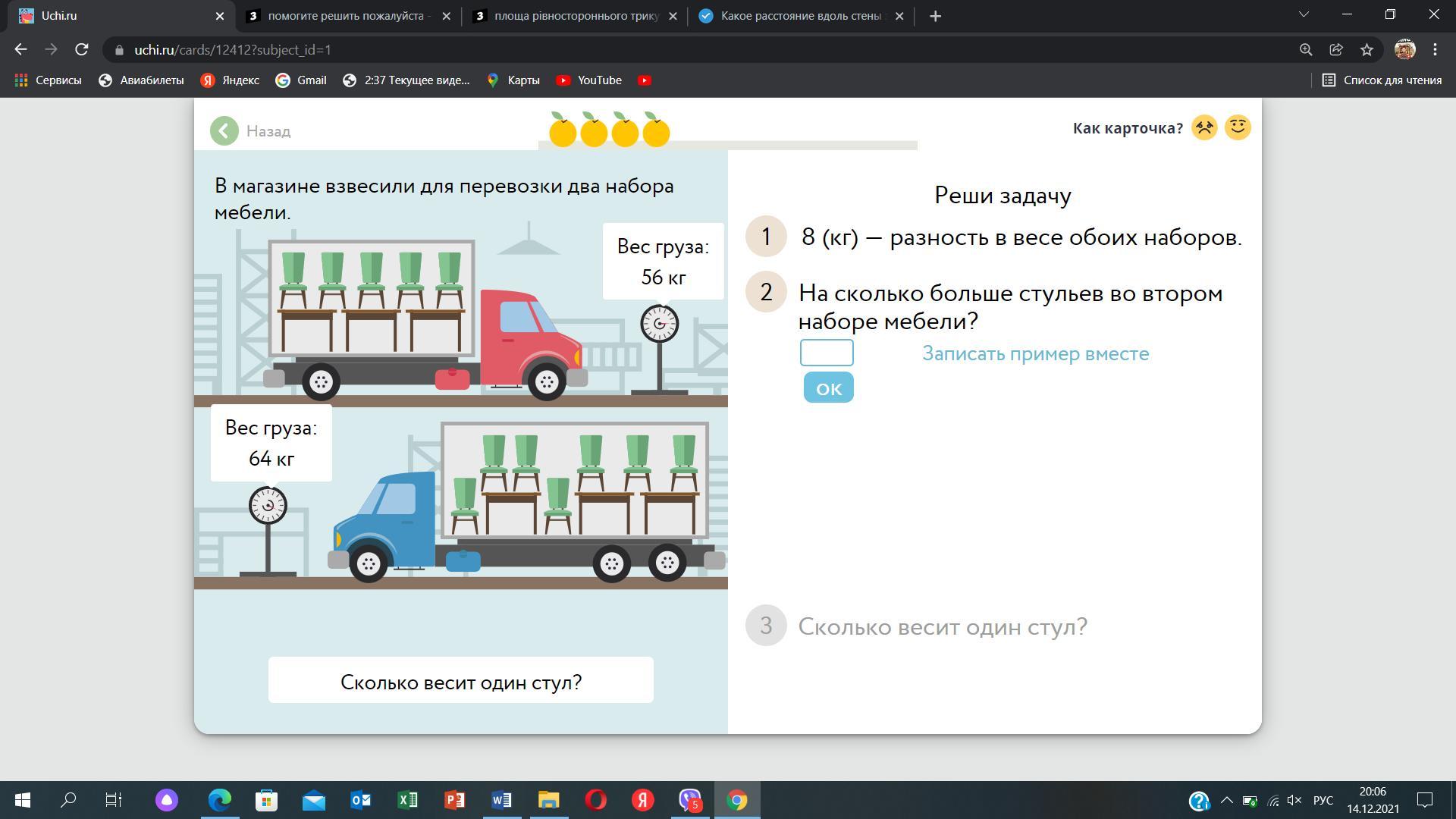This screenshot has height=819, width=1456.
Task: Expand hidden system tray icons chevron
Action: tap(1226, 800)
